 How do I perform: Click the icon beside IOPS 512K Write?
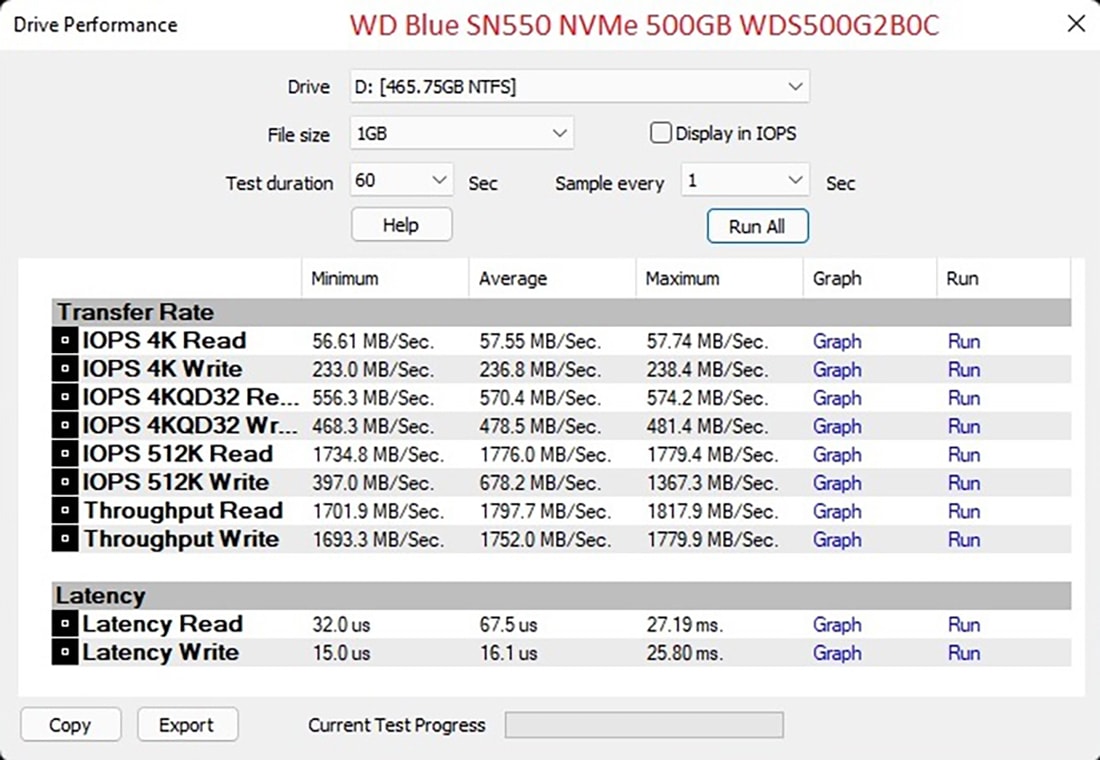click(64, 483)
